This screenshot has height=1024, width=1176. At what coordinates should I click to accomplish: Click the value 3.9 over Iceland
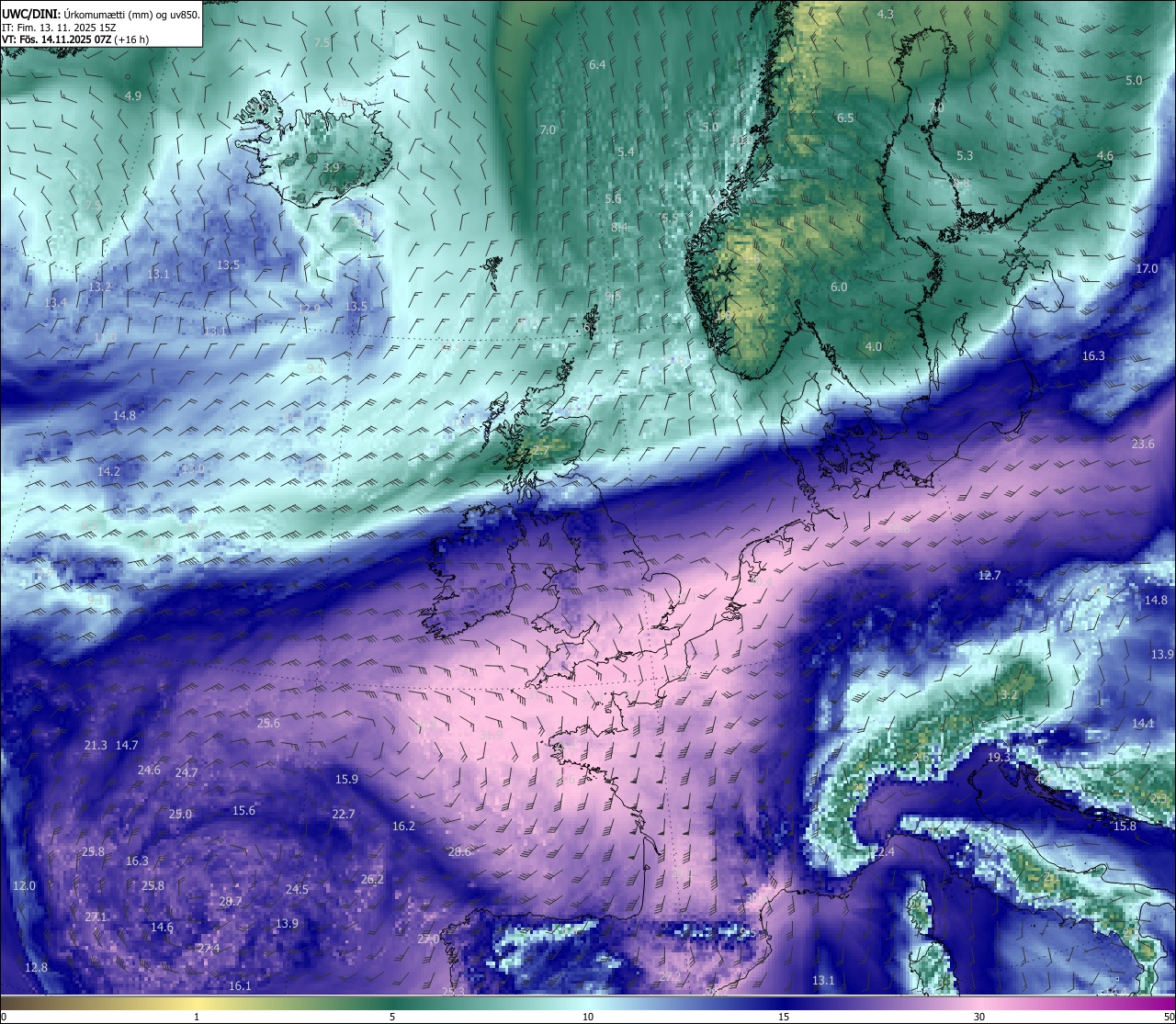click(331, 167)
